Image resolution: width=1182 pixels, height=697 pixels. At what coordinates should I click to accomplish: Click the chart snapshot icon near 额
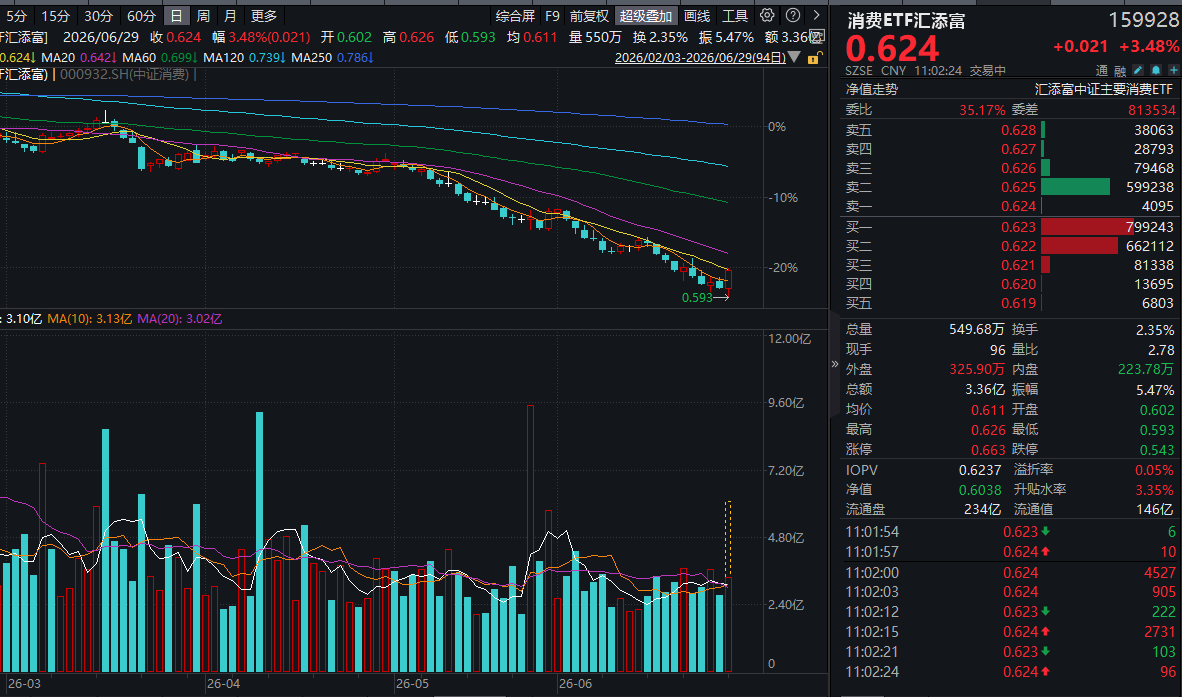[x=818, y=36]
